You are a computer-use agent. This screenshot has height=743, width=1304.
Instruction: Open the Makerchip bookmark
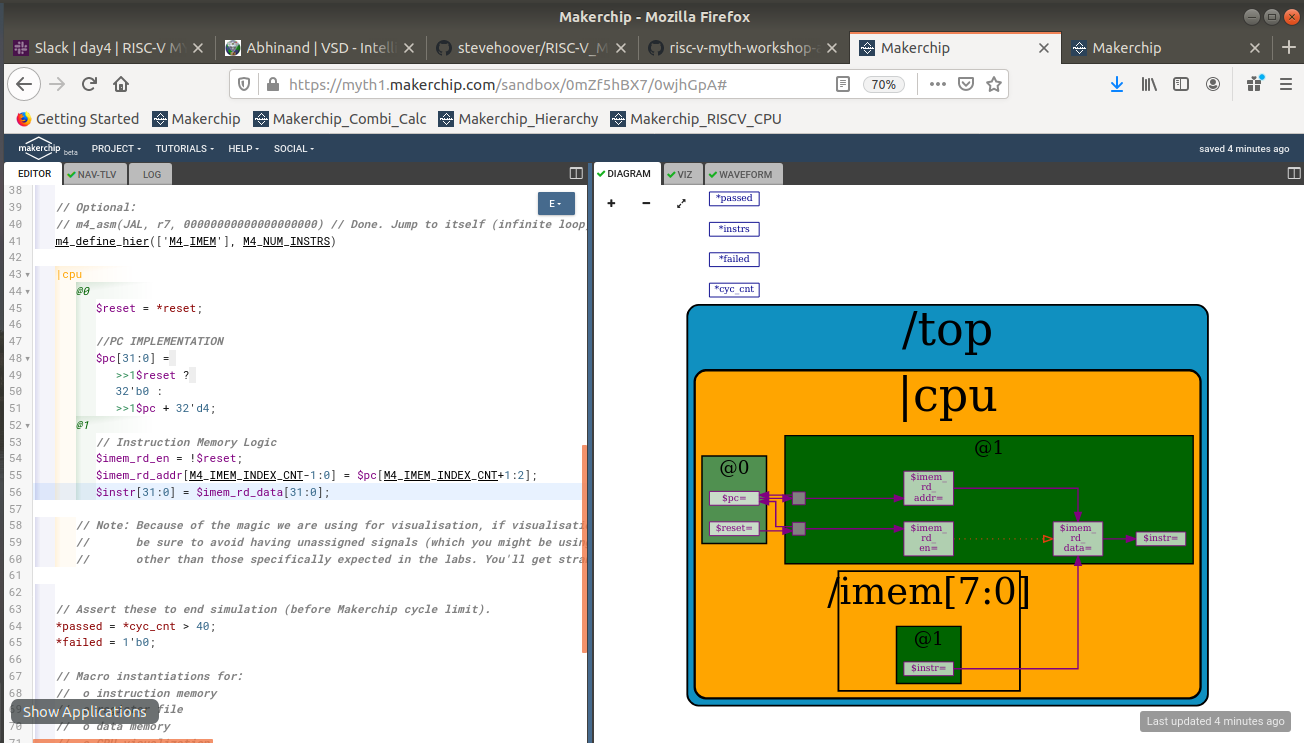[x=196, y=119]
